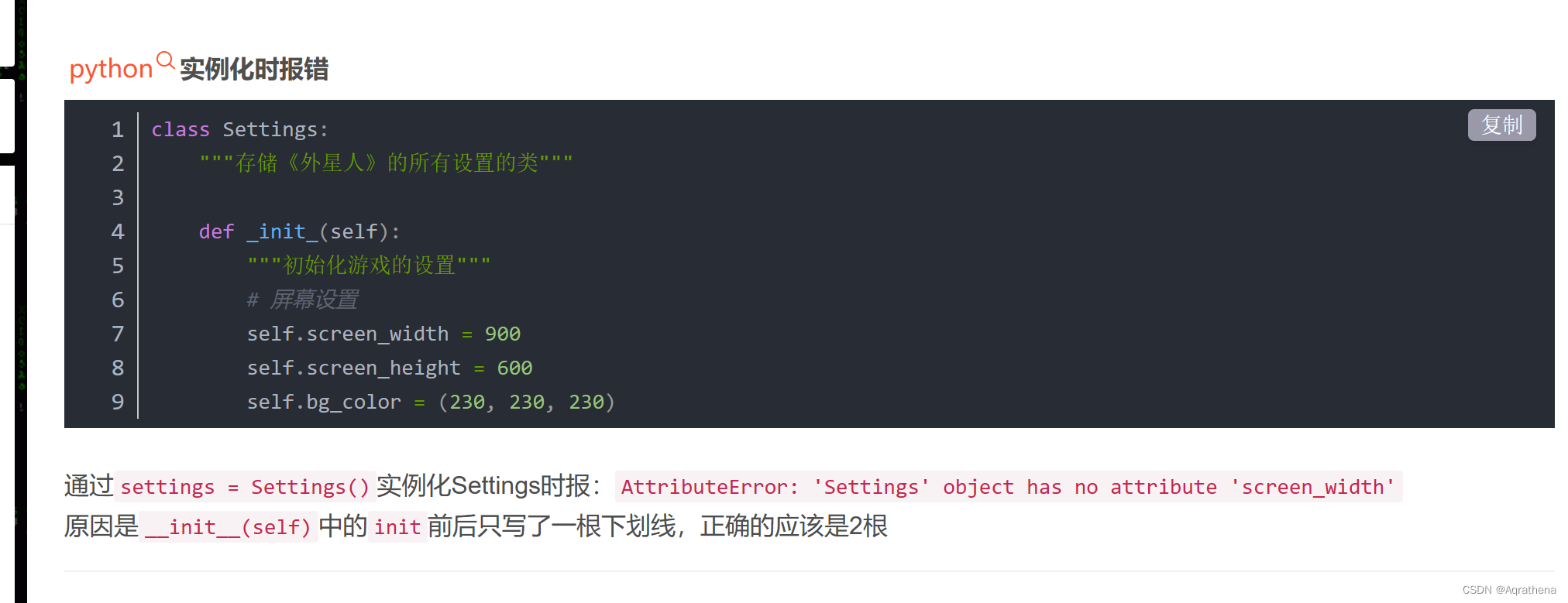Click the inline code snippet init
Screen dimensions: 1568x603
[397, 527]
